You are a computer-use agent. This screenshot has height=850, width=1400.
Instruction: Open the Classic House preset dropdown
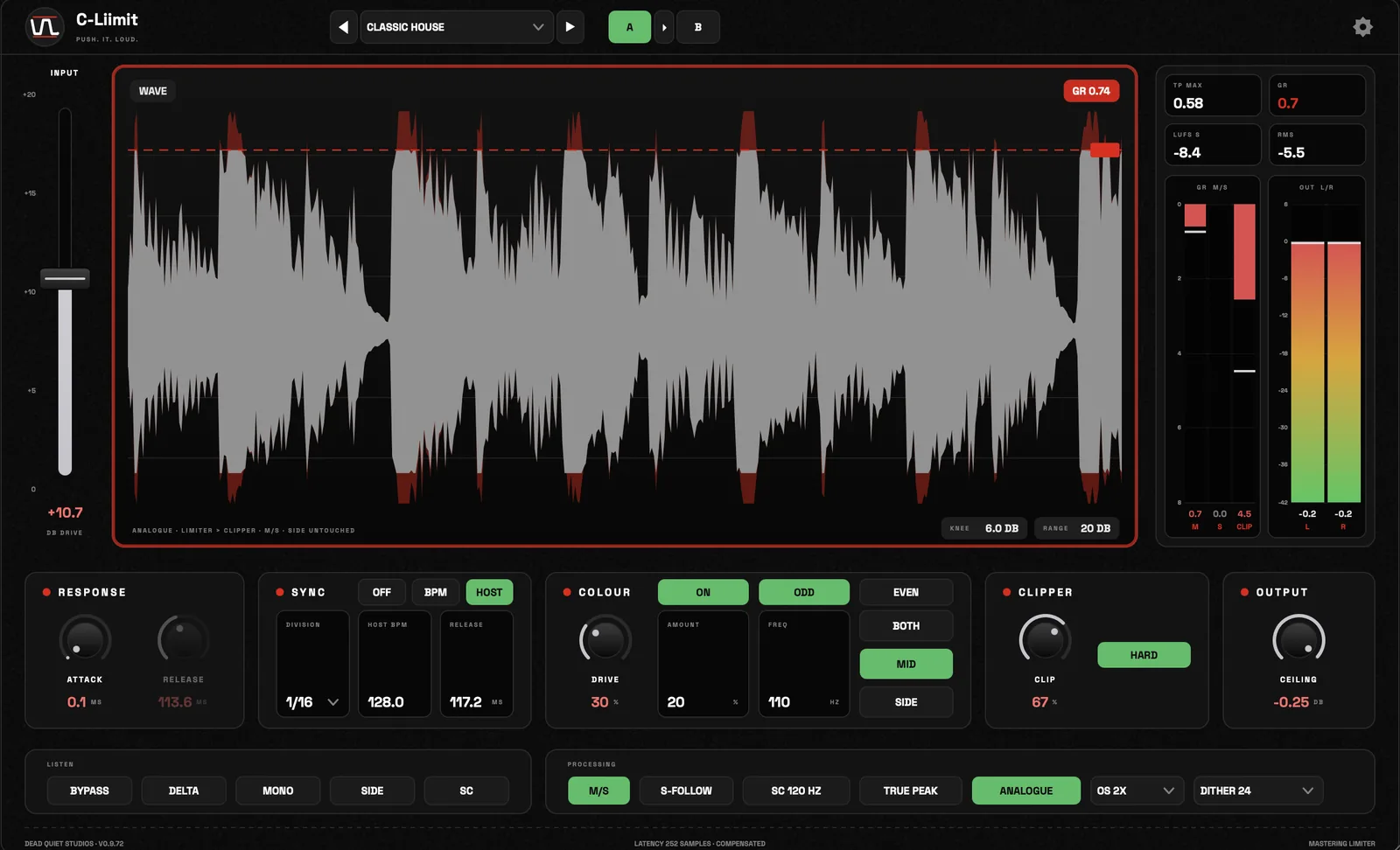coord(456,27)
